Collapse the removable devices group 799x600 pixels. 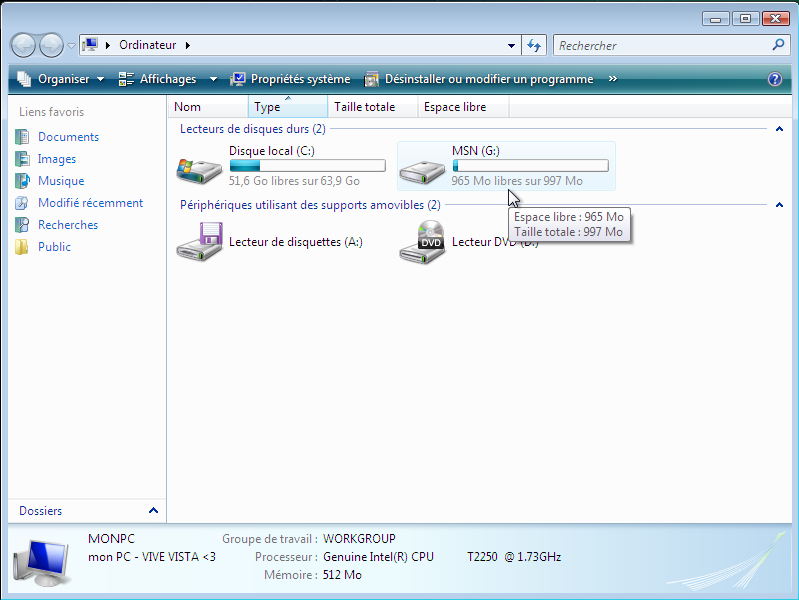(778, 205)
